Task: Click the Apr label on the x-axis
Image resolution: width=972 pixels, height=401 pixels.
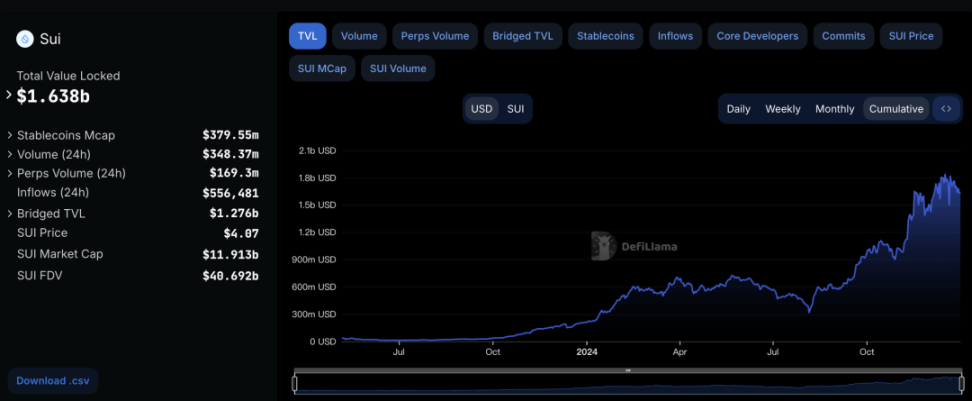Action: [x=680, y=352]
